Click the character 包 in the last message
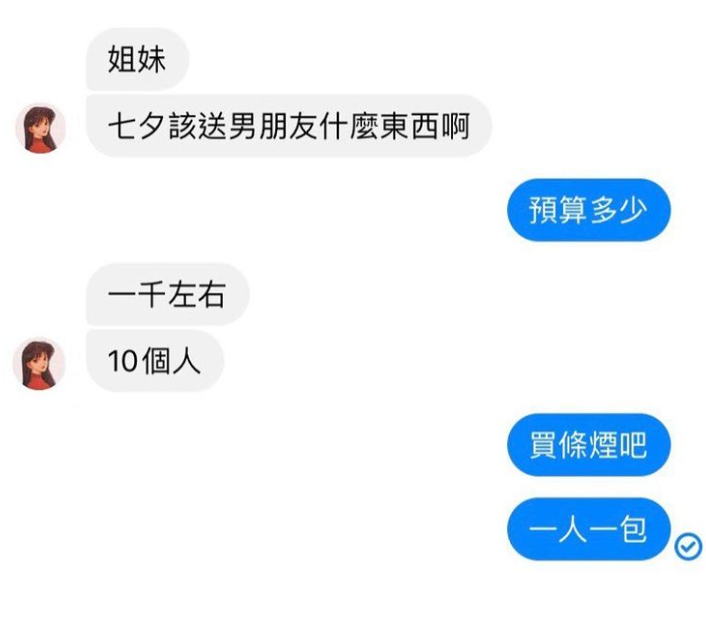The image size is (706, 617). coord(633,529)
